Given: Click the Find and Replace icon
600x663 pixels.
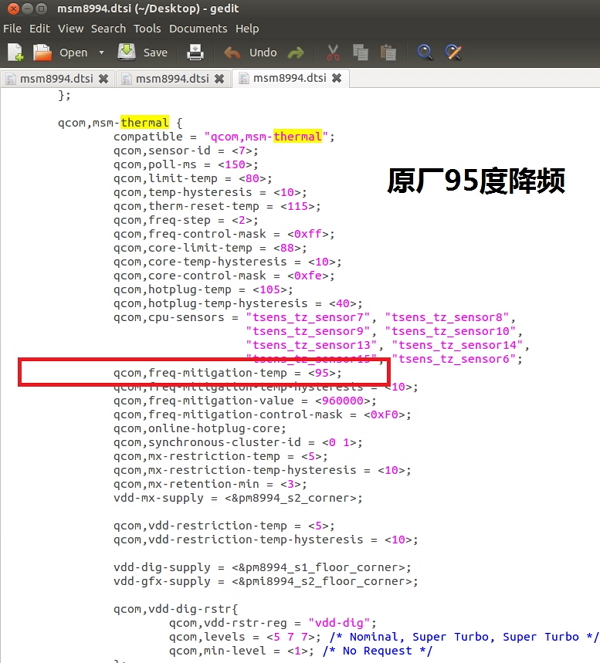Looking at the screenshot, I should pos(453,52).
